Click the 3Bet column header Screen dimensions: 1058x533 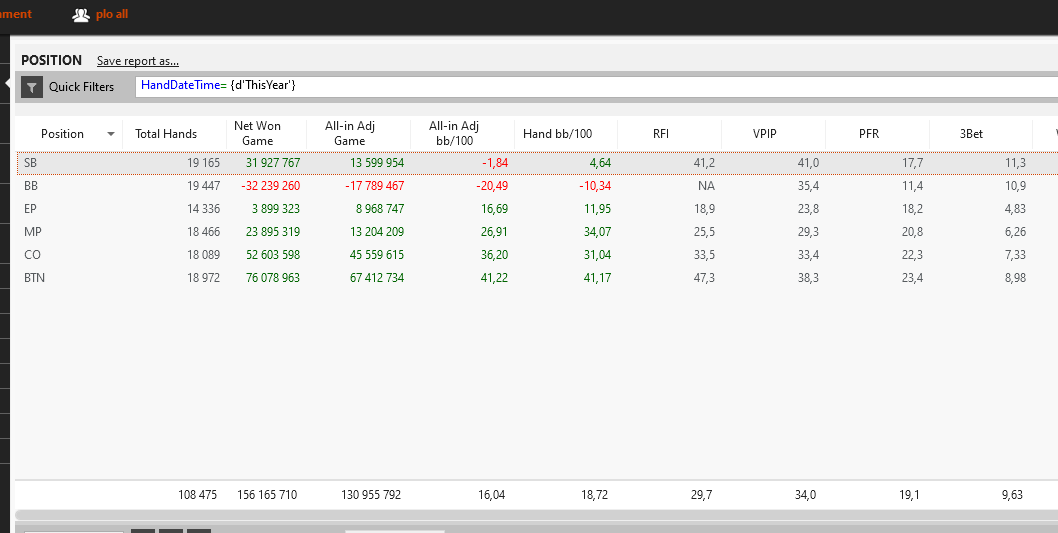tap(972, 134)
